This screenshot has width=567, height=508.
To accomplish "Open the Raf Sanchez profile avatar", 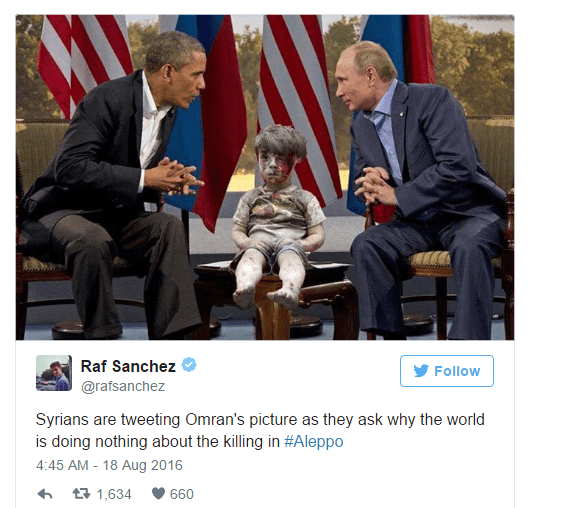I will click(54, 373).
